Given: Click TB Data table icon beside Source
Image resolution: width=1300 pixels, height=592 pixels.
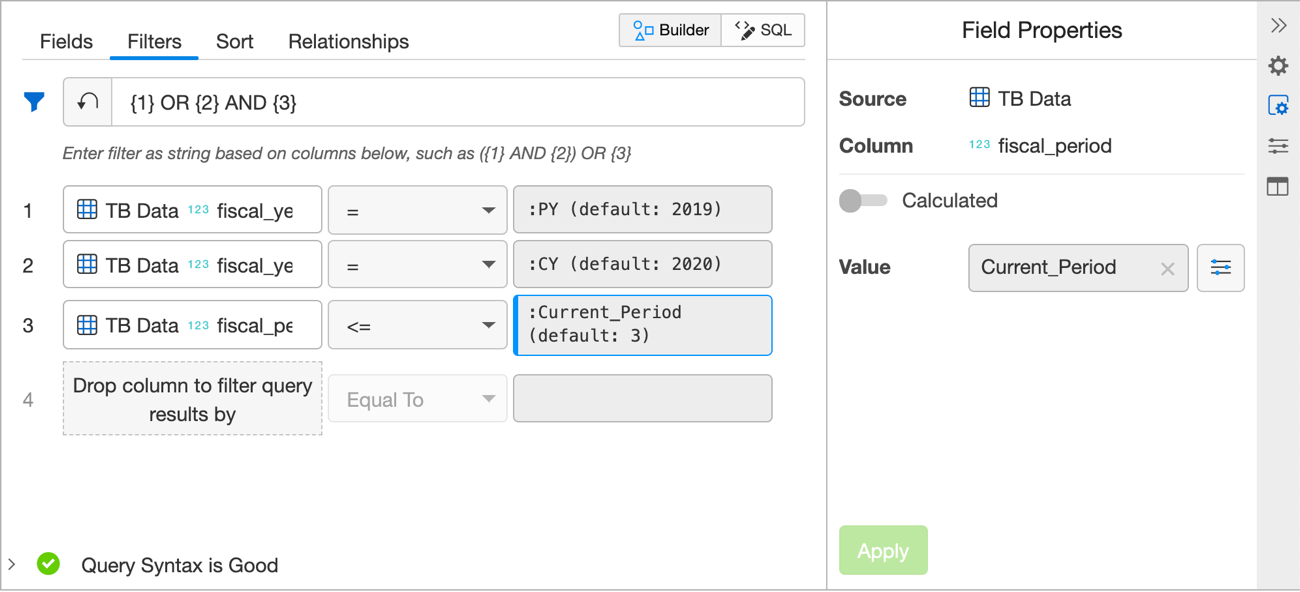Looking at the screenshot, I should (x=979, y=97).
